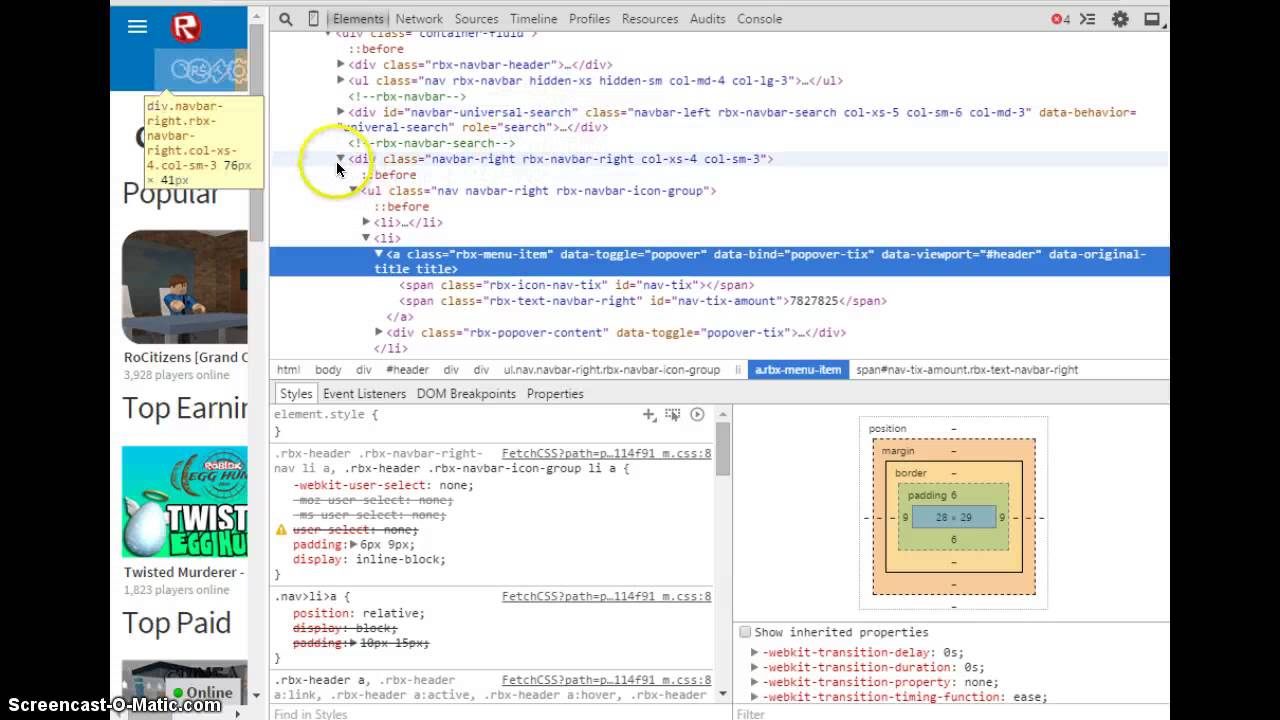1280x720 pixels.
Task: Open the Profiles panel tab
Action: pos(590,19)
